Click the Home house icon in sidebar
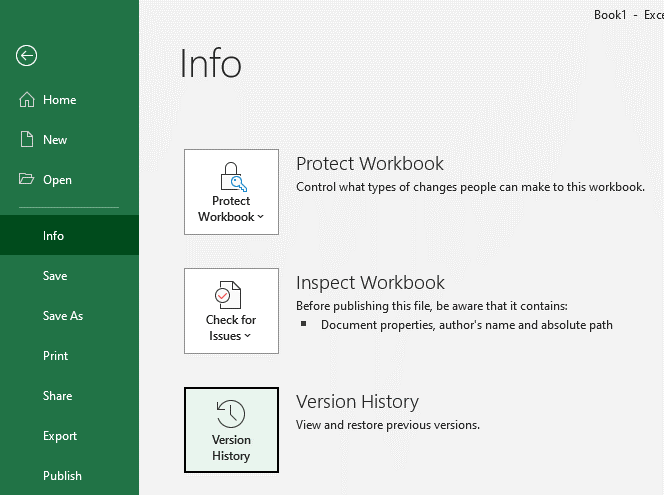This screenshot has width=664, height=495. pyautogui.click(x=27, y=100)
